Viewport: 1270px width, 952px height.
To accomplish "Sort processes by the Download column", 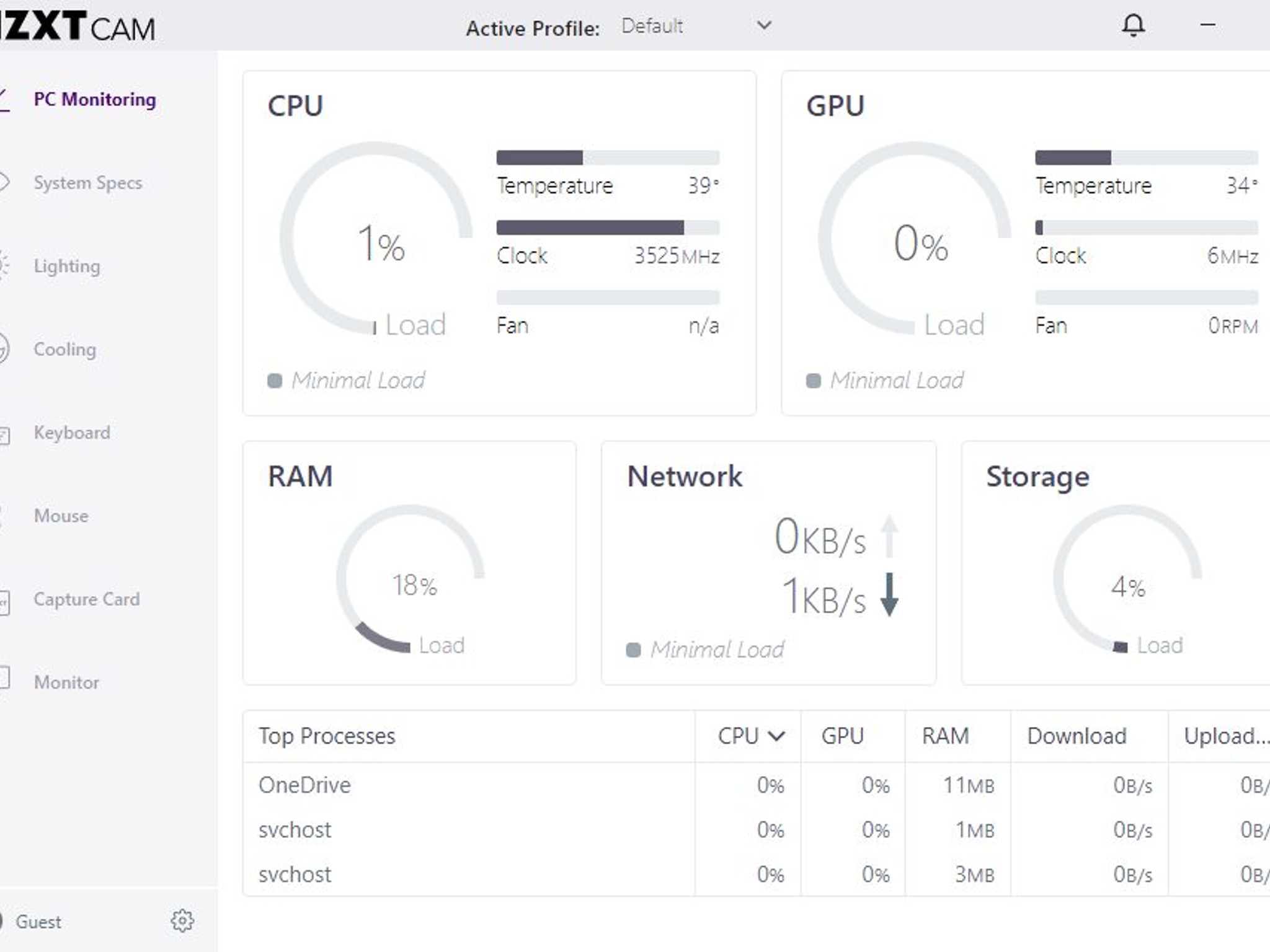I will pos(1077,736).
